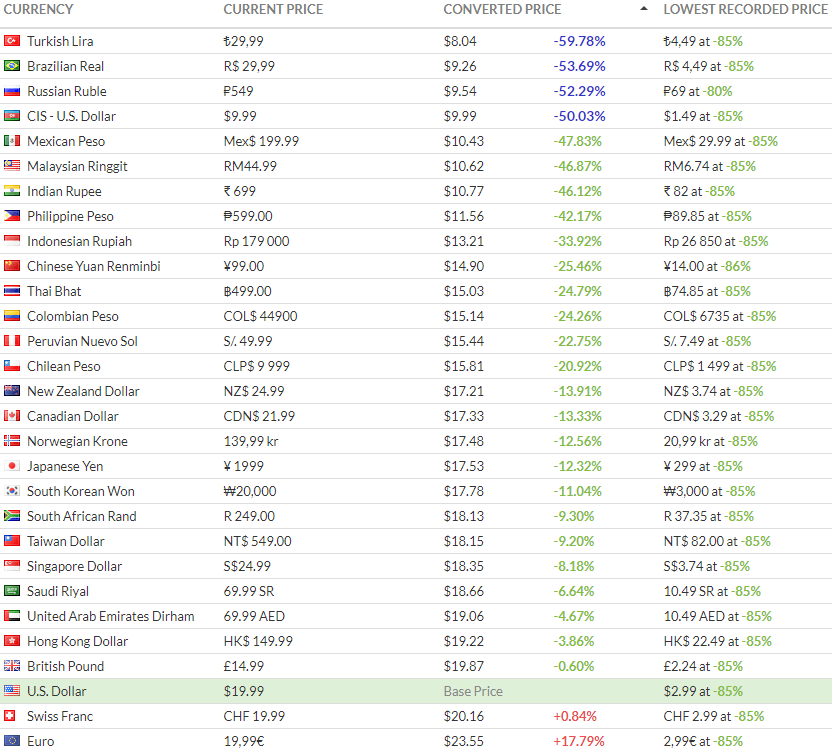Click the sort arrow beside Converted Price
The width and height of the screenshot is (832, 750).
pyautogui.click(x=643, y=9)
